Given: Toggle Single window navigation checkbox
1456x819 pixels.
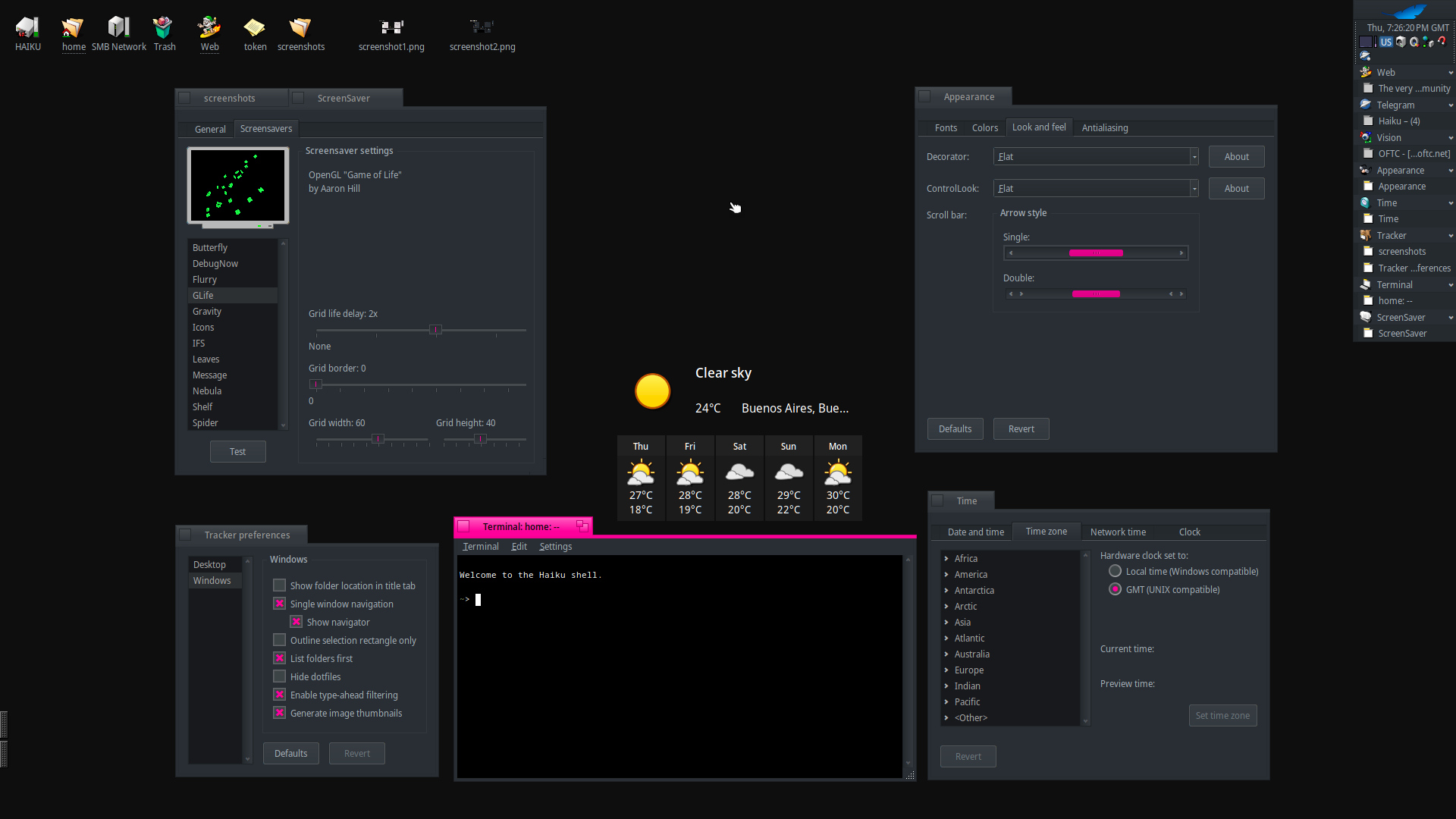Looking at the screenshot, I should tap(279, 604).
